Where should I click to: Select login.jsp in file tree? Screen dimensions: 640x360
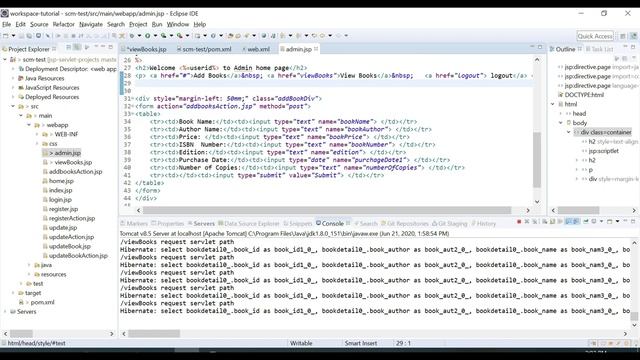click(x=60, y=200)
